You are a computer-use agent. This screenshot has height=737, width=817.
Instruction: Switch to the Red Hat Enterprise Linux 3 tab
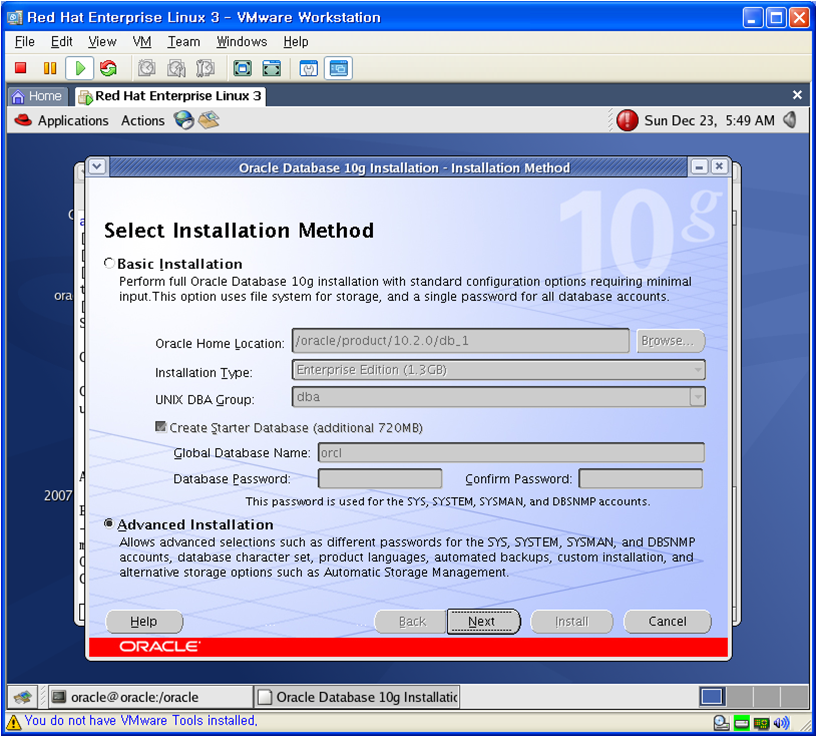170,96
